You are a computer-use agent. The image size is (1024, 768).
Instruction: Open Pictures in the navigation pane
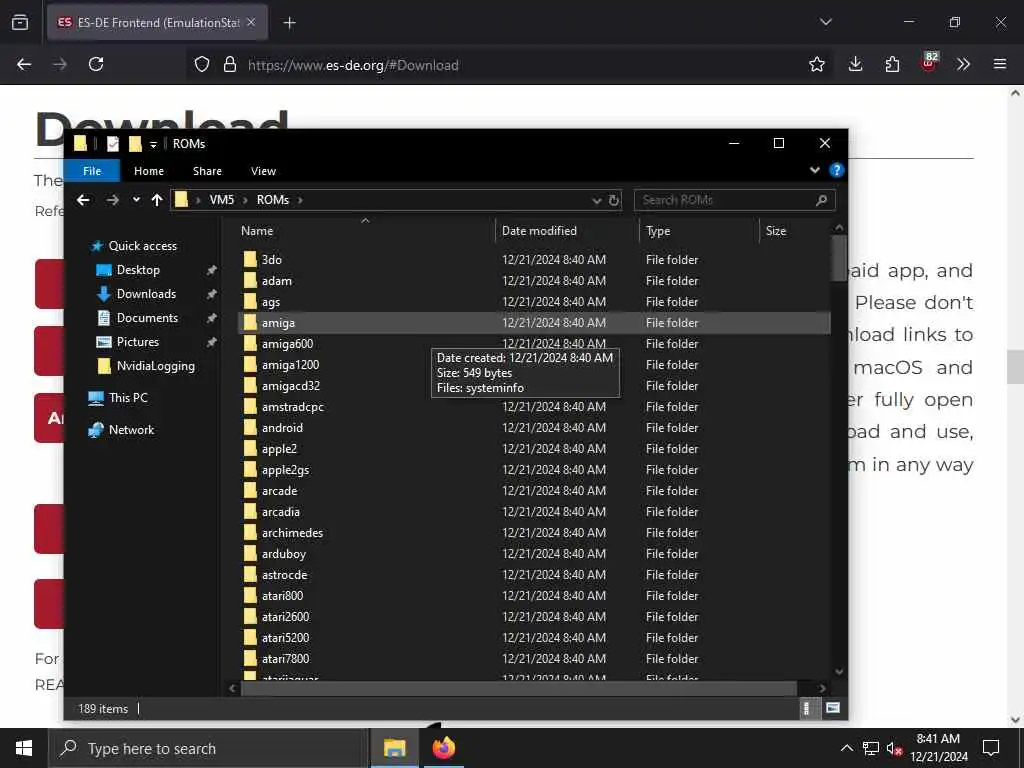click(137, 342)
